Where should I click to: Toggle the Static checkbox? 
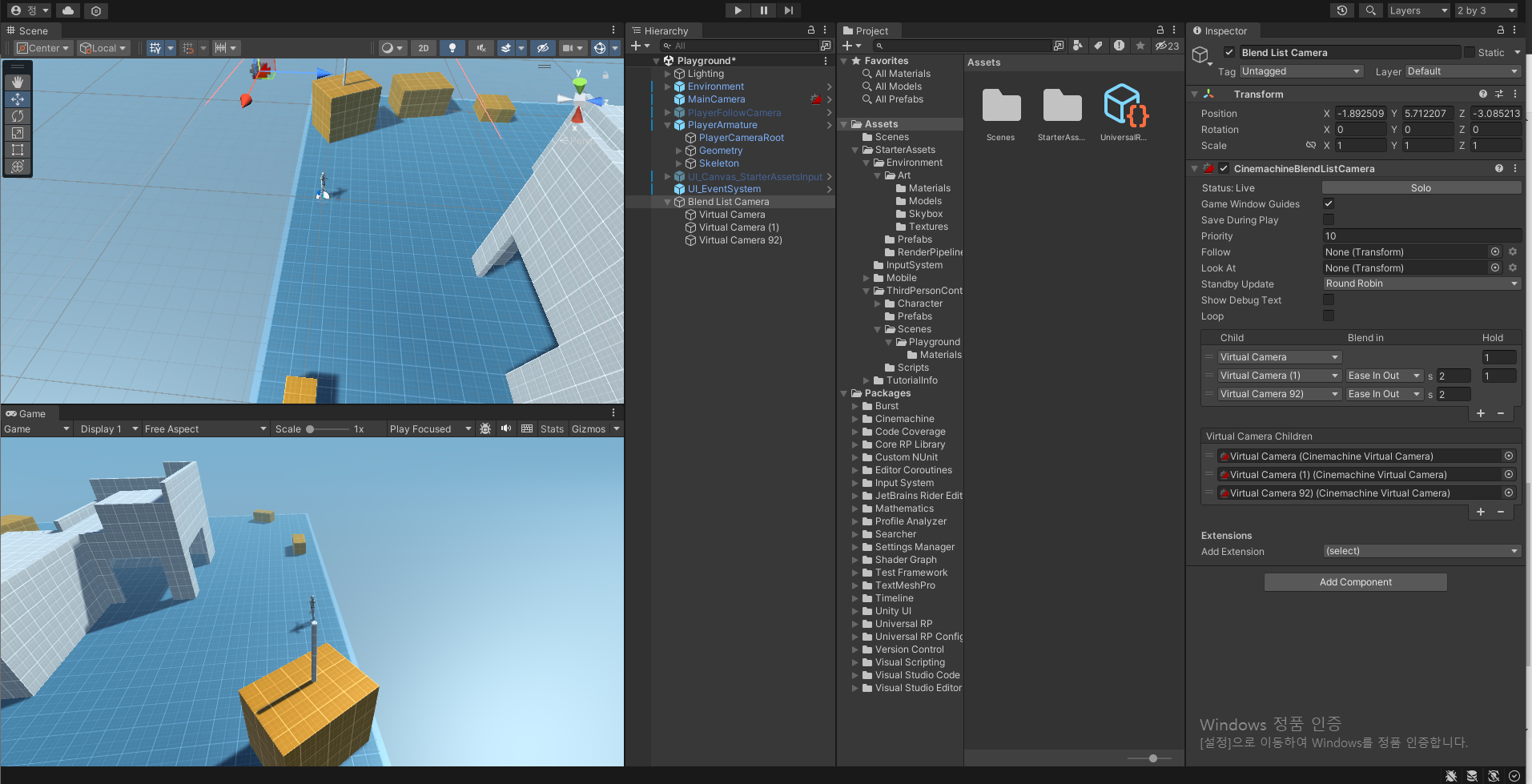1470,52
